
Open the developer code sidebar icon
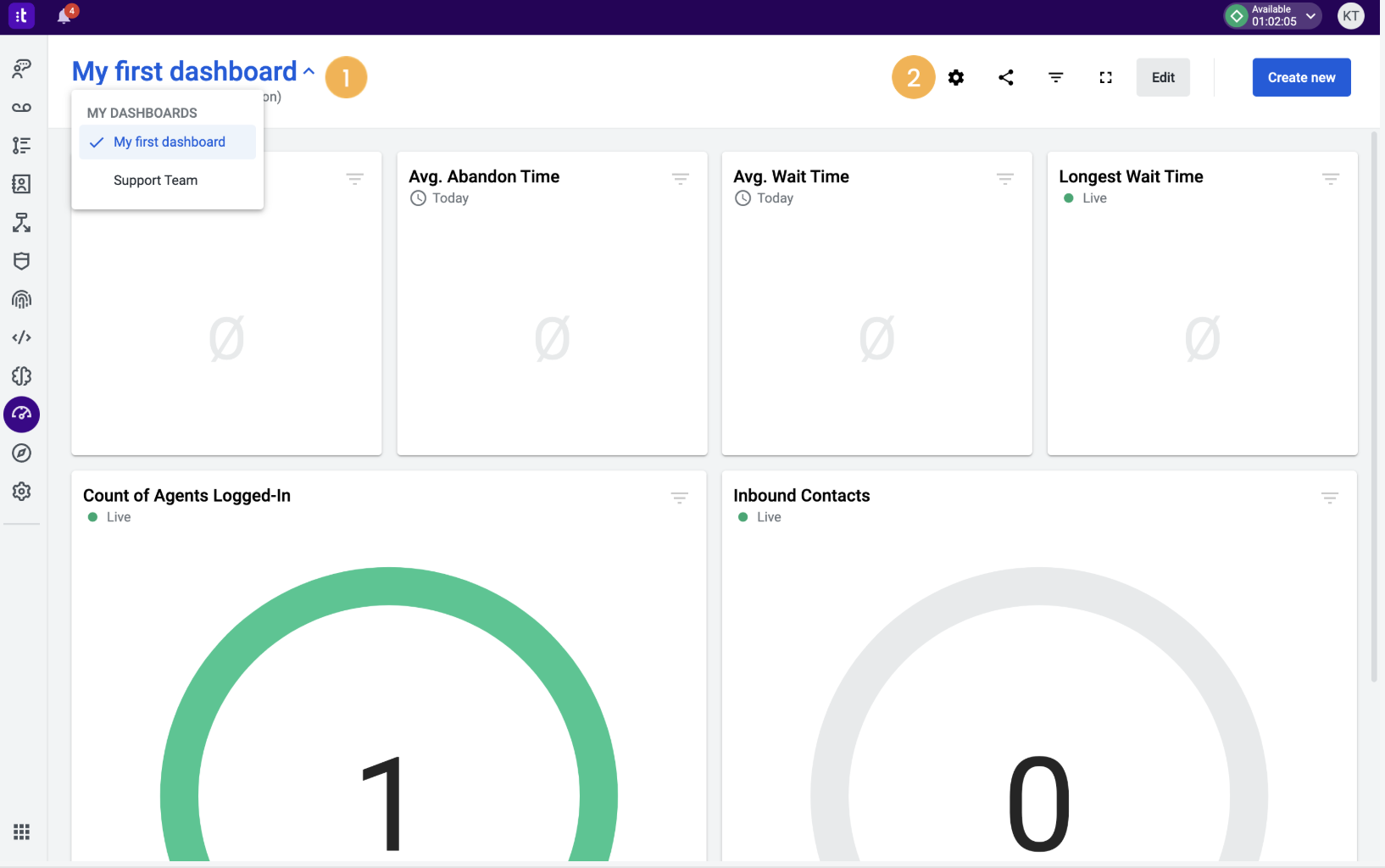point(22,337)
